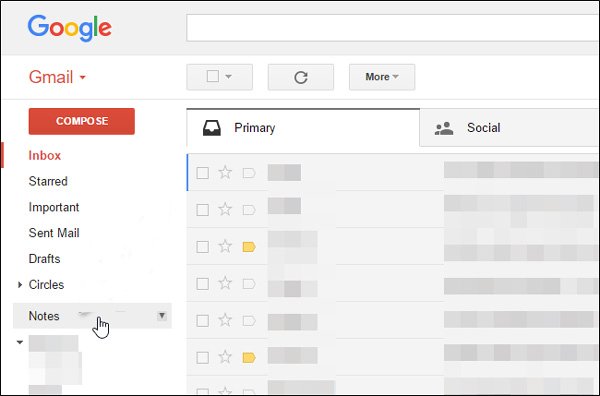Click in the Google search box
The image size is (600, 396).
pos(393,28)
